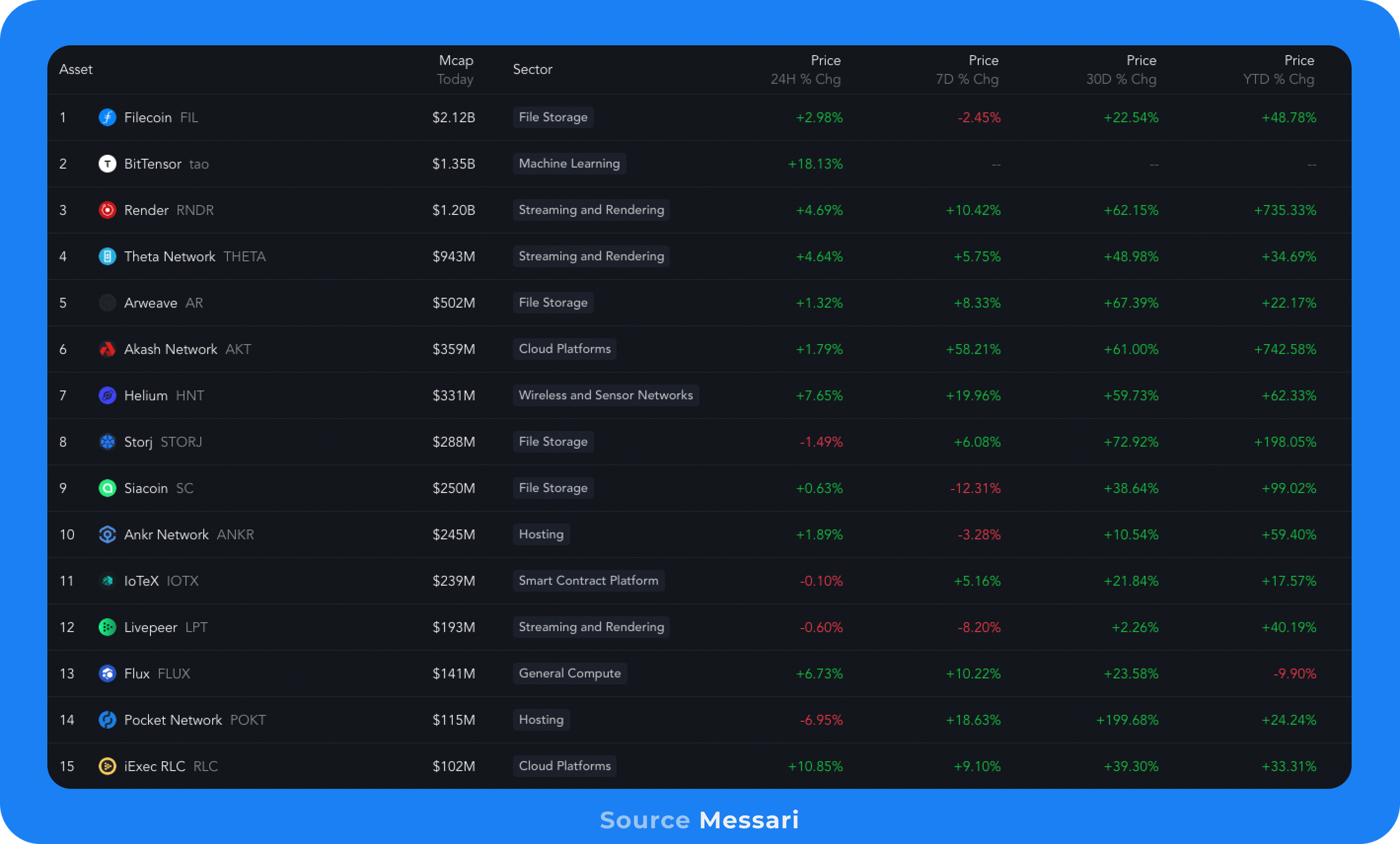Click the Siacoin logo icon
This screenshot has height=844, width=1400.
tap(107, 489)
